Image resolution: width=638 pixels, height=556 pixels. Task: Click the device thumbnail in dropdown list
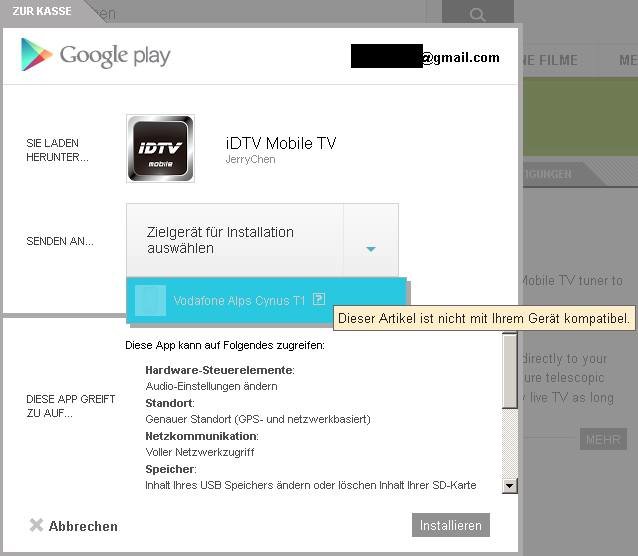coord(150,301)
